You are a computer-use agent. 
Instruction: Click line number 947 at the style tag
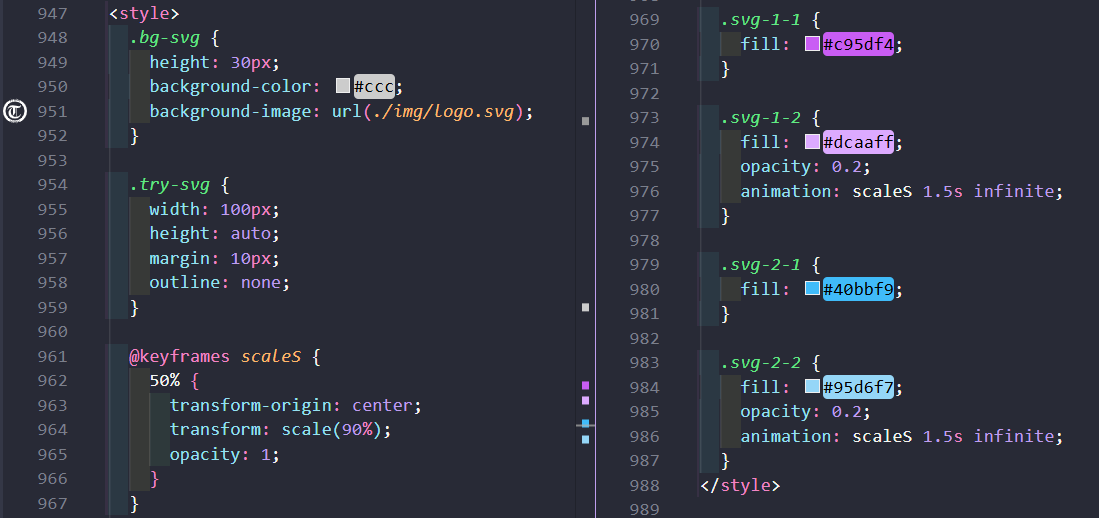(51, 15)
